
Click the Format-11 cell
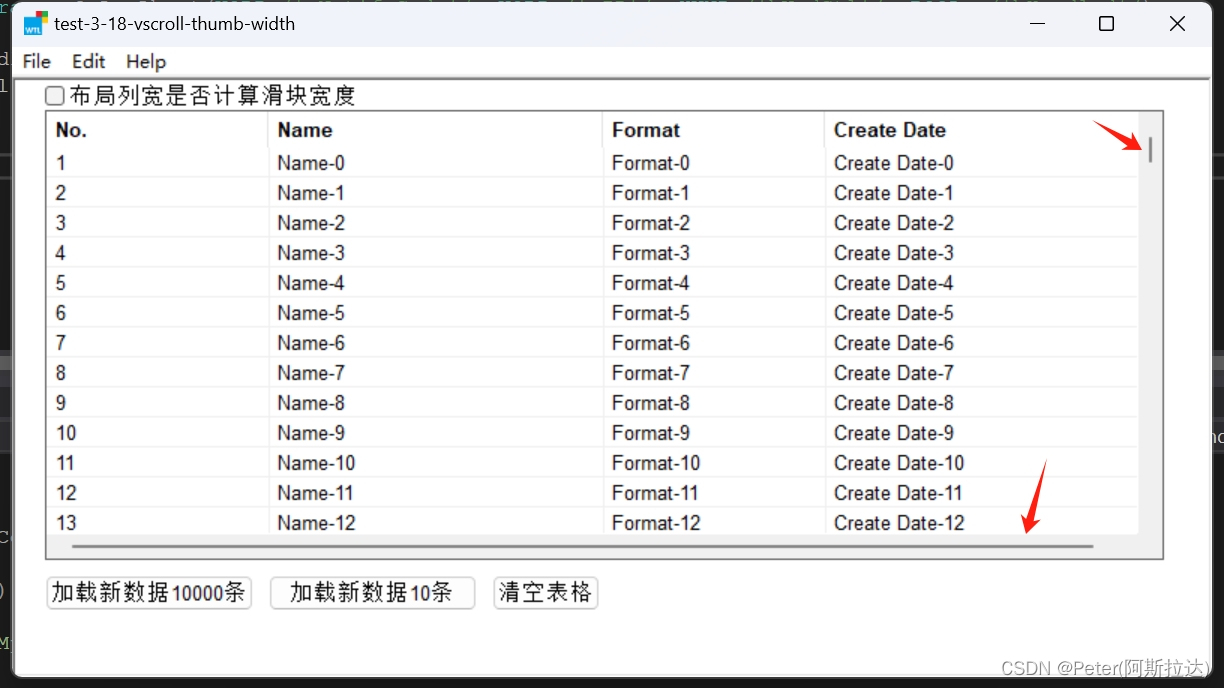coord(715,493)
